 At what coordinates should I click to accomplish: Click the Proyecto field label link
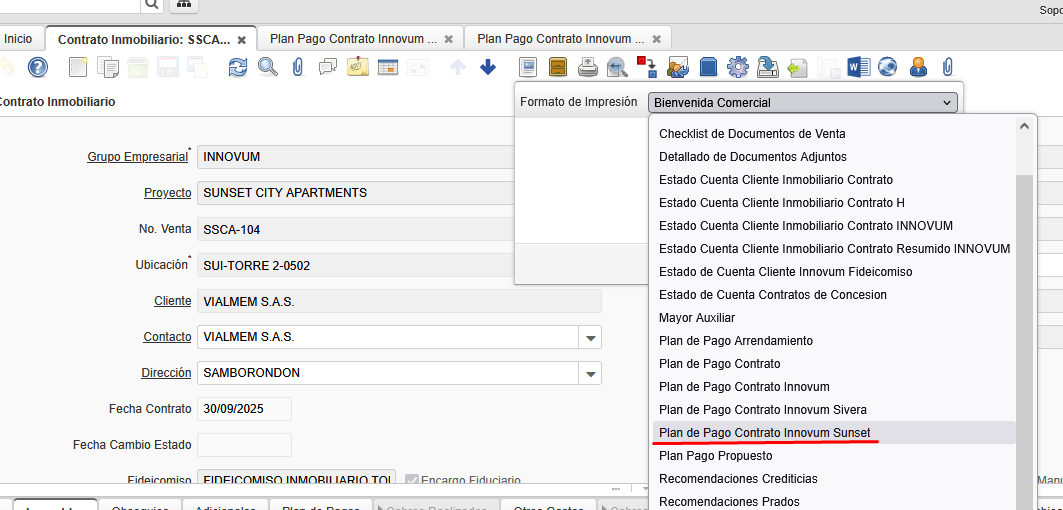tap(167, 193)
